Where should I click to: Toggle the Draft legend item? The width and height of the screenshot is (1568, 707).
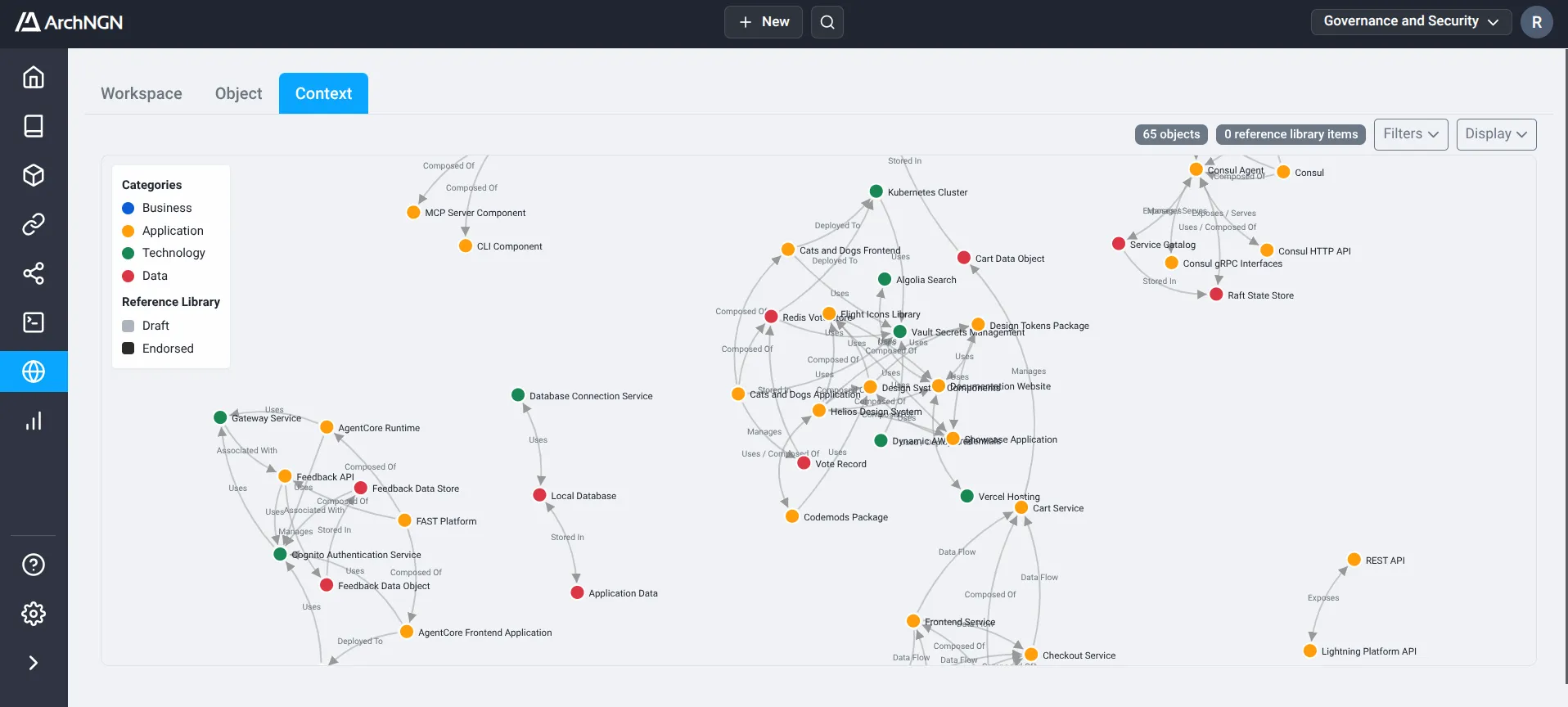[x=146, y=326]
